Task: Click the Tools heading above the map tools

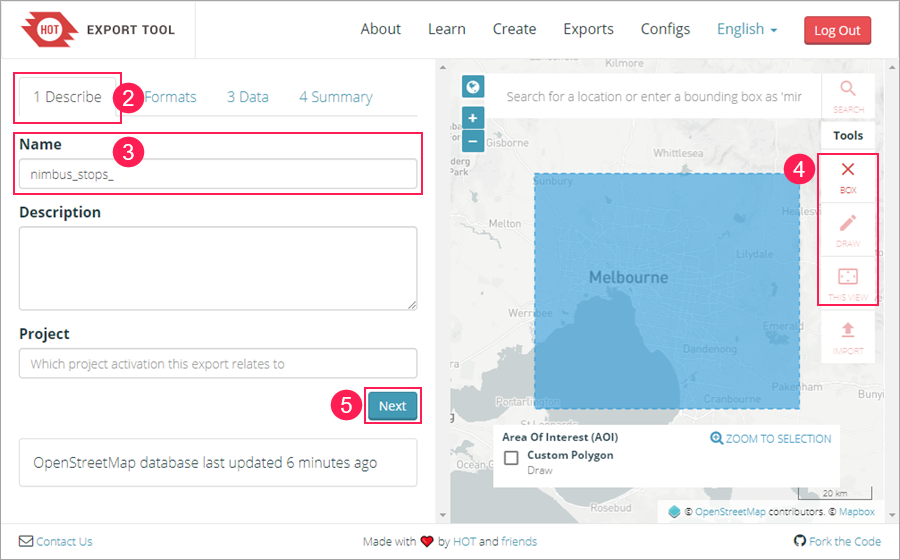Action: coord(848,135)
